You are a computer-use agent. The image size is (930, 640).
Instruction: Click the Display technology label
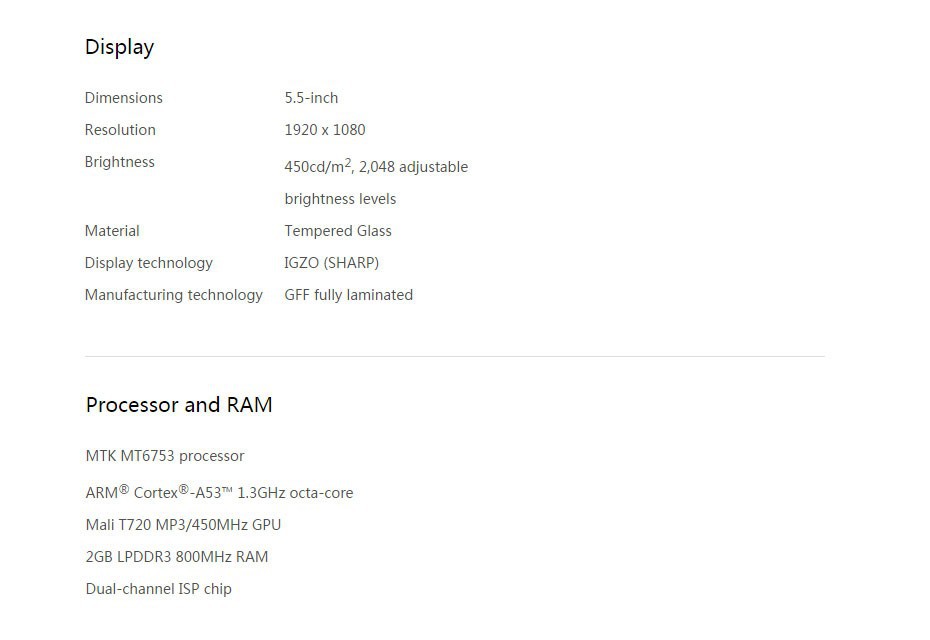click(x=148, y=263)
